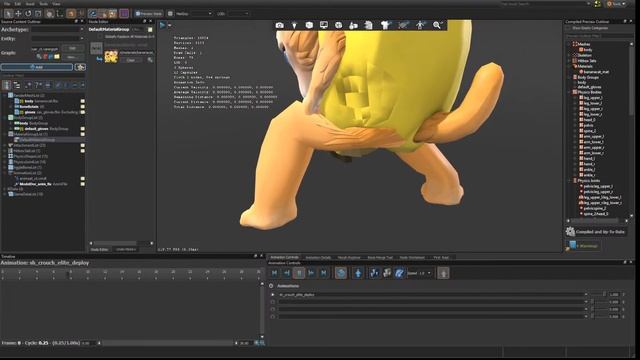Viewport: 640px width, 360px height.
Task: Click the gear icon beside Compiled status
Action: (570, 232)
